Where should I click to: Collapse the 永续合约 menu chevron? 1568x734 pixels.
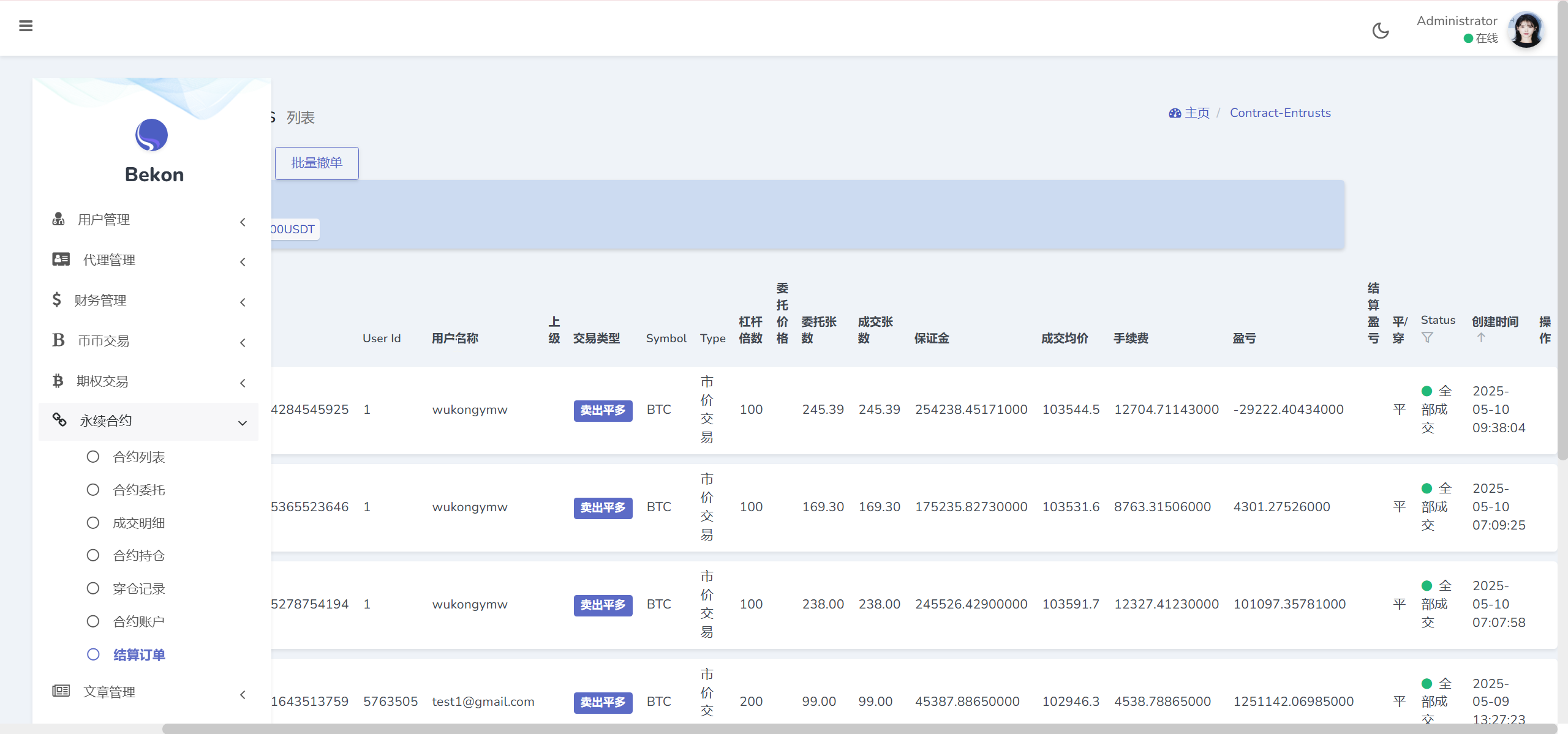[x=243, y=423]
